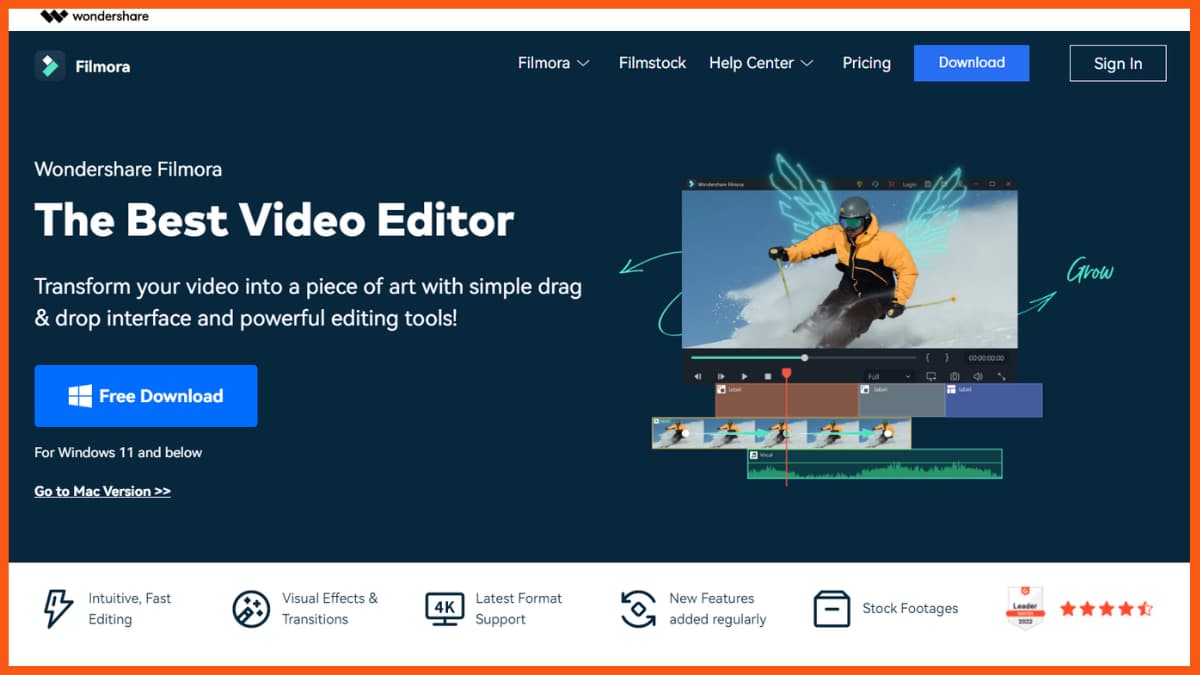The image size is (1200, 675).
Task: Open the Filmora navigation dropdown
Action: [553, 62]
